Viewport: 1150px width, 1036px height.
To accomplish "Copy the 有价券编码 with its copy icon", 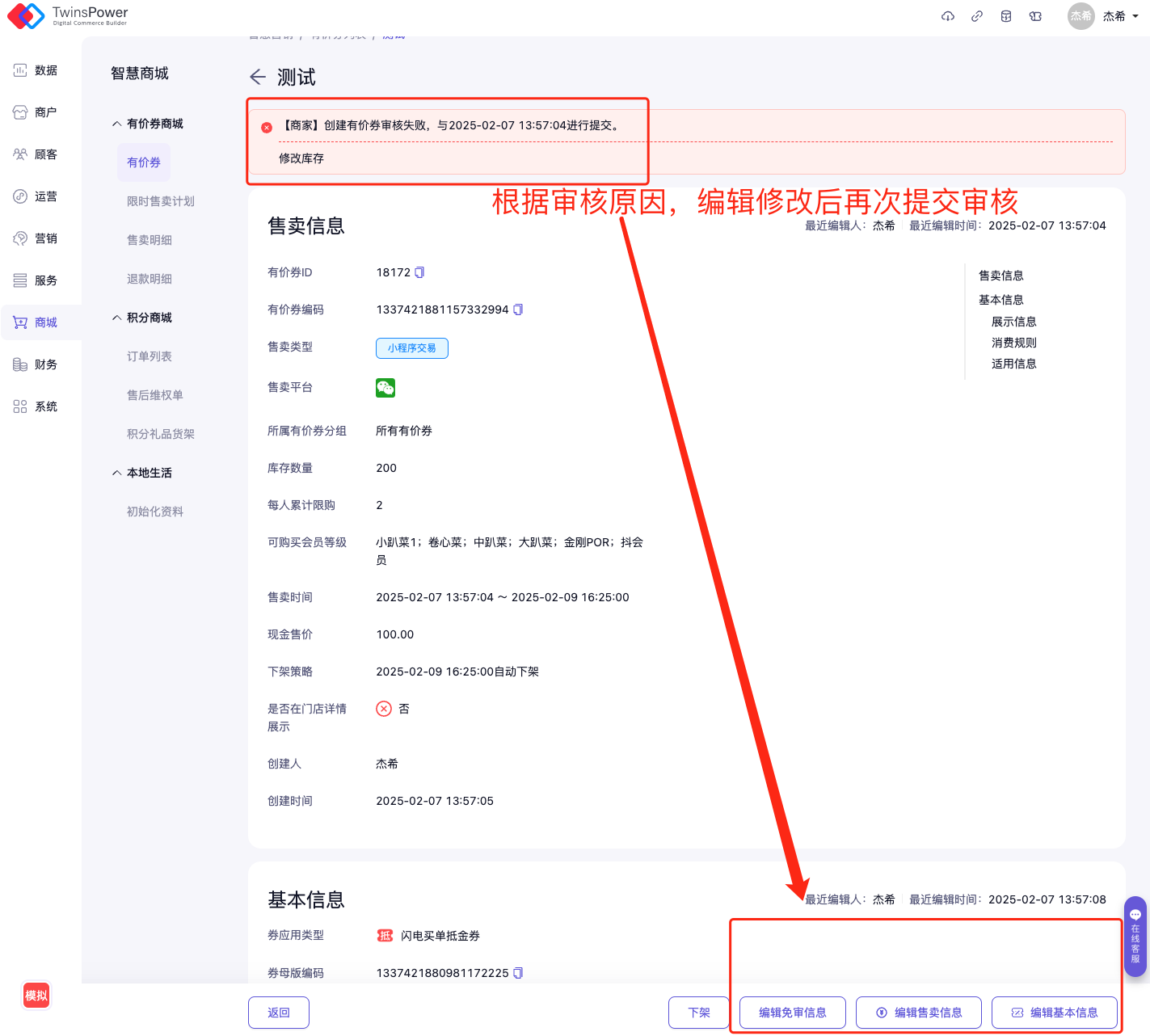I will tap(518, 310).
